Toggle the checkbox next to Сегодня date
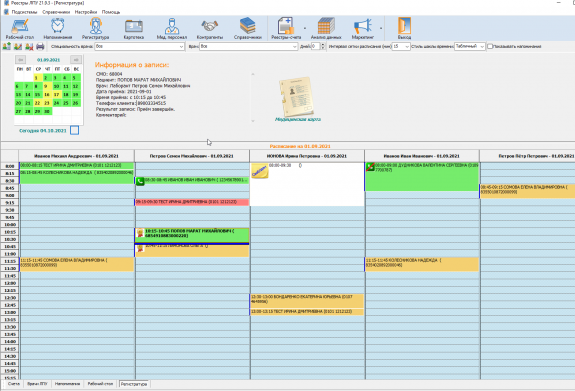 [x=74, y=130]
